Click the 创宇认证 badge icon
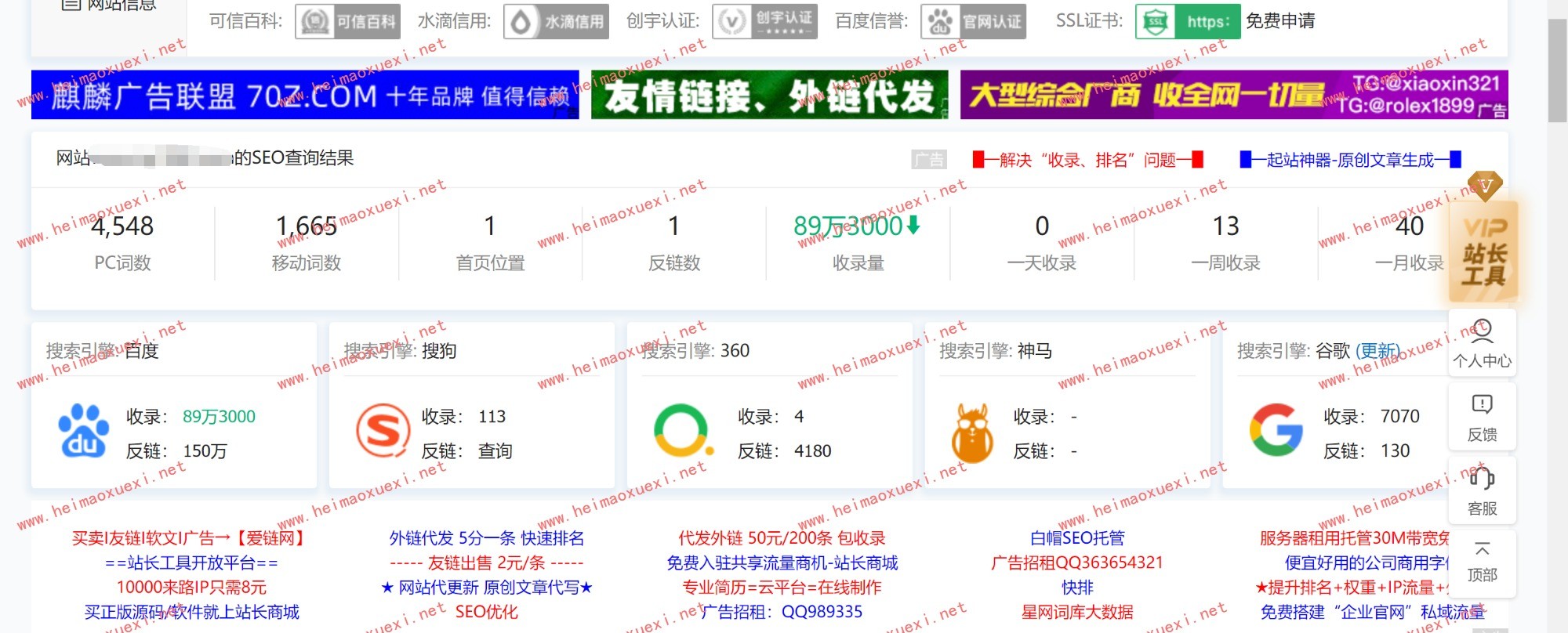 click(x=764, y=21)
